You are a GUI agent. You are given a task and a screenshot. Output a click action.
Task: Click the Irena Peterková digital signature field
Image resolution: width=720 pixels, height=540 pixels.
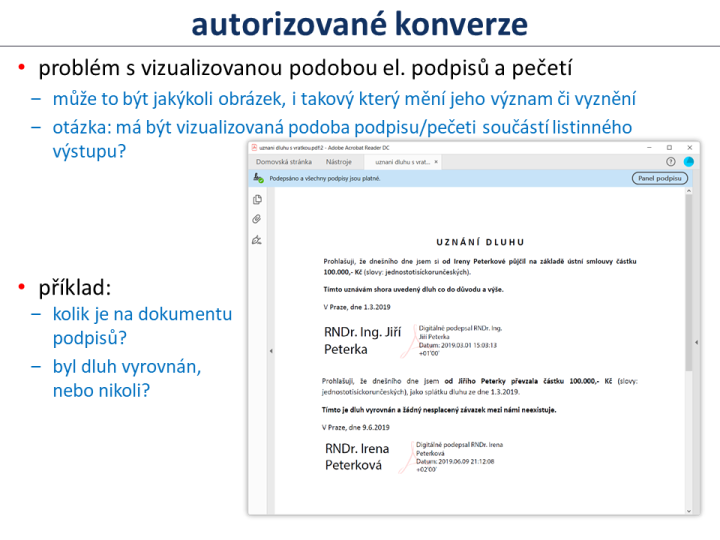coord(413,457)
